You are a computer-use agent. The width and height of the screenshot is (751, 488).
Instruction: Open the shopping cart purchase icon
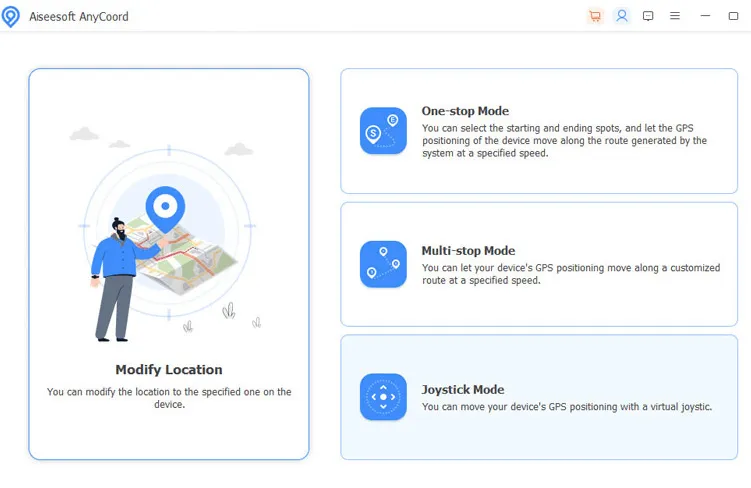click(596, 16)
